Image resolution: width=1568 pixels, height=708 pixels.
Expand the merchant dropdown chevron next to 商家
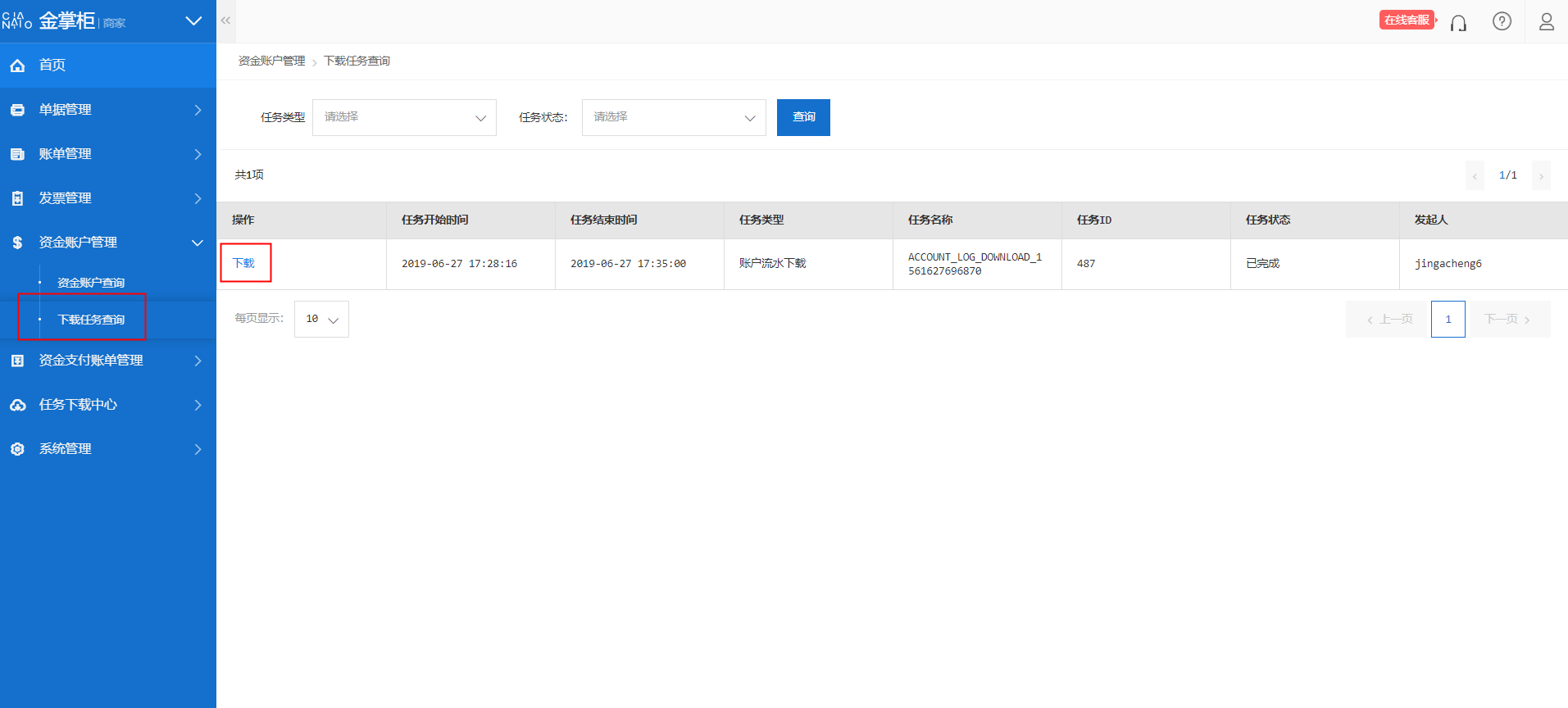tap(193, 21)
